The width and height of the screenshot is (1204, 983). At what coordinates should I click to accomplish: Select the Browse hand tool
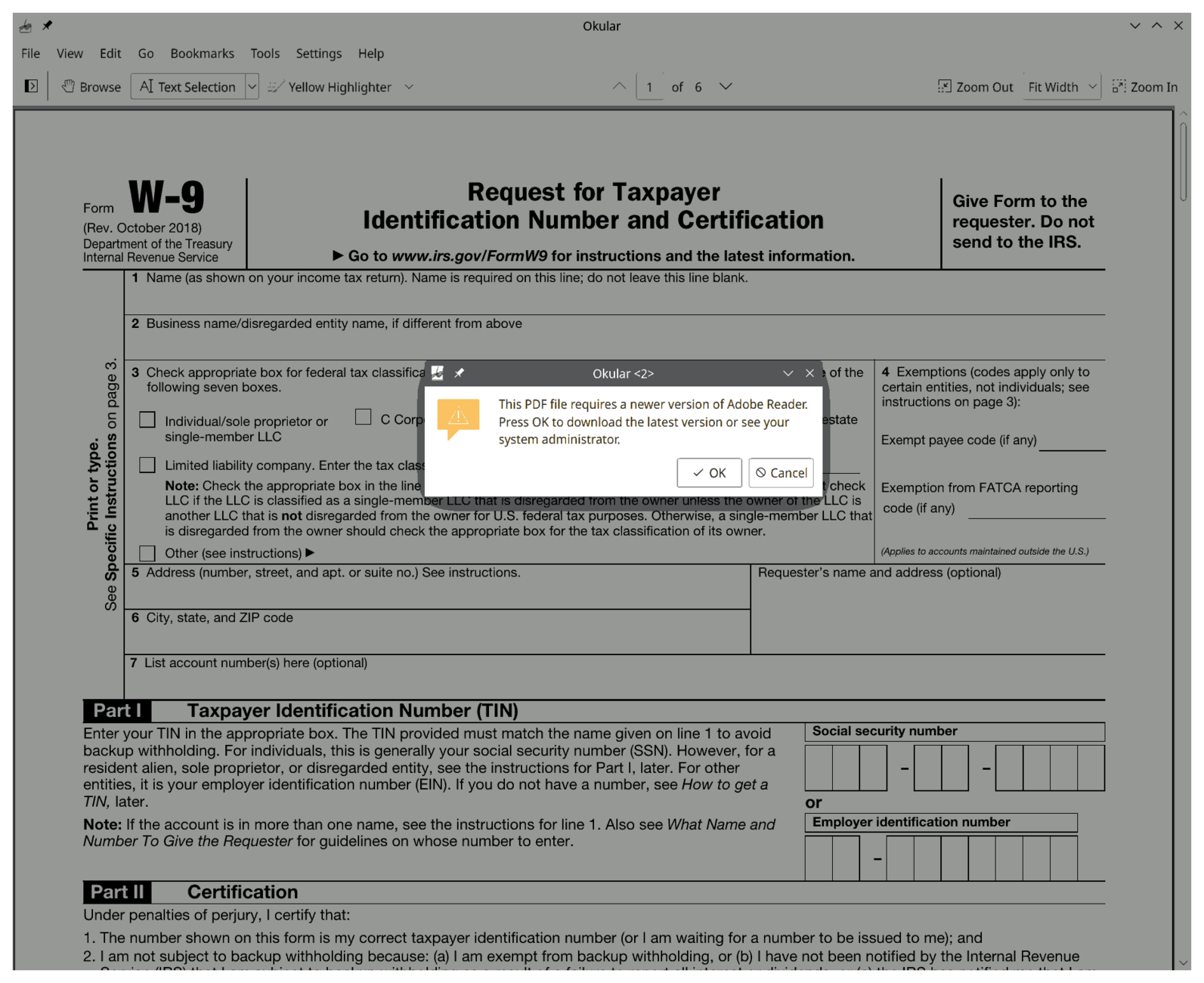pyautogui.click(x=91, y=87)
